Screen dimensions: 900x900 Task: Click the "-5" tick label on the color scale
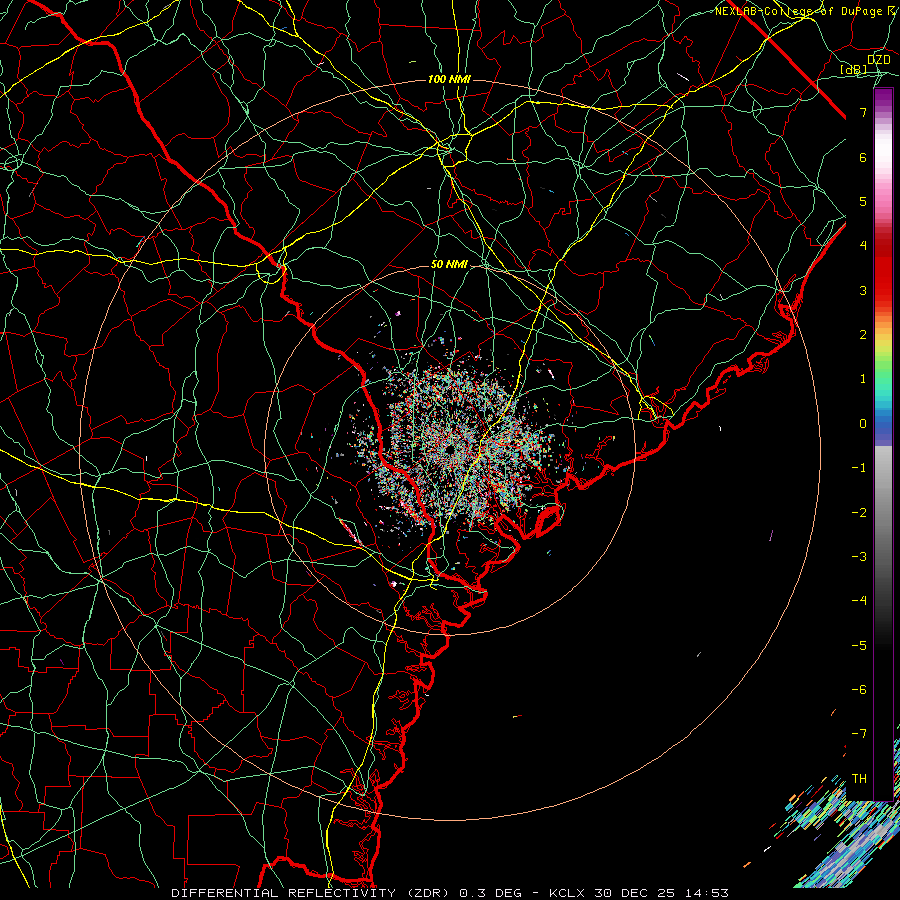pyautogui.click(x=859, y=646)
